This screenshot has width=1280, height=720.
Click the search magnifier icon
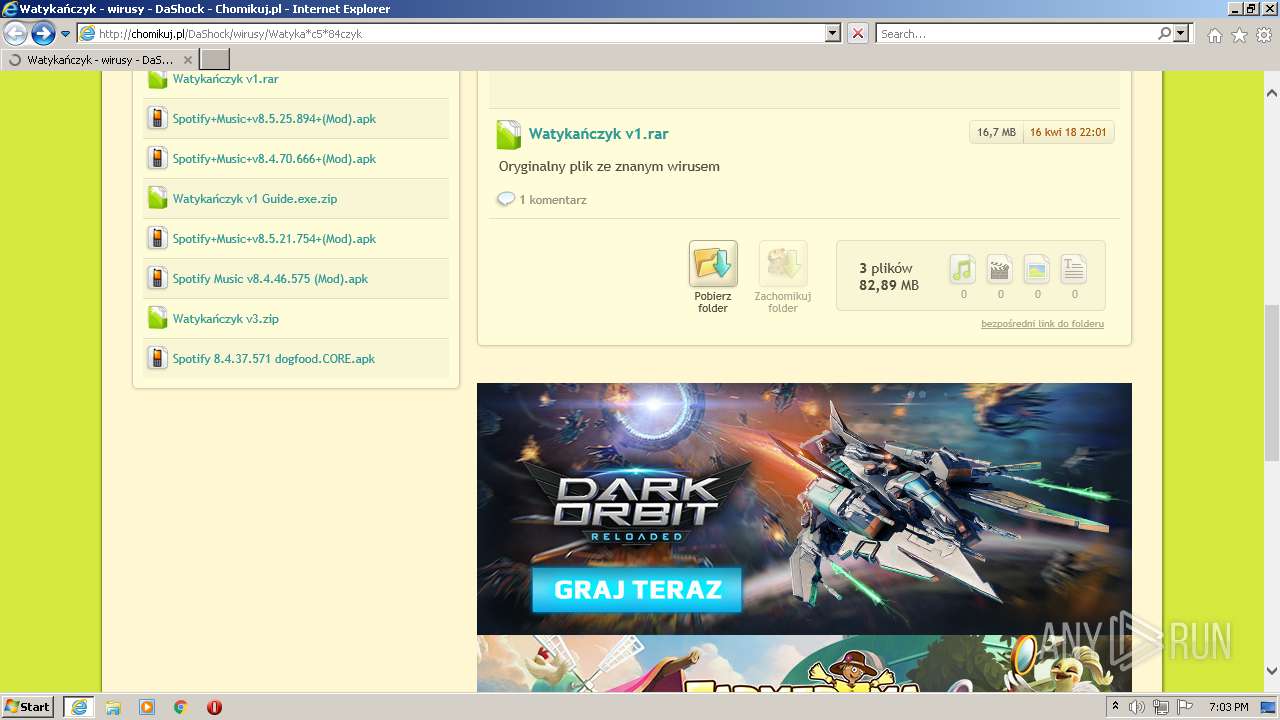coord(1164,33)
